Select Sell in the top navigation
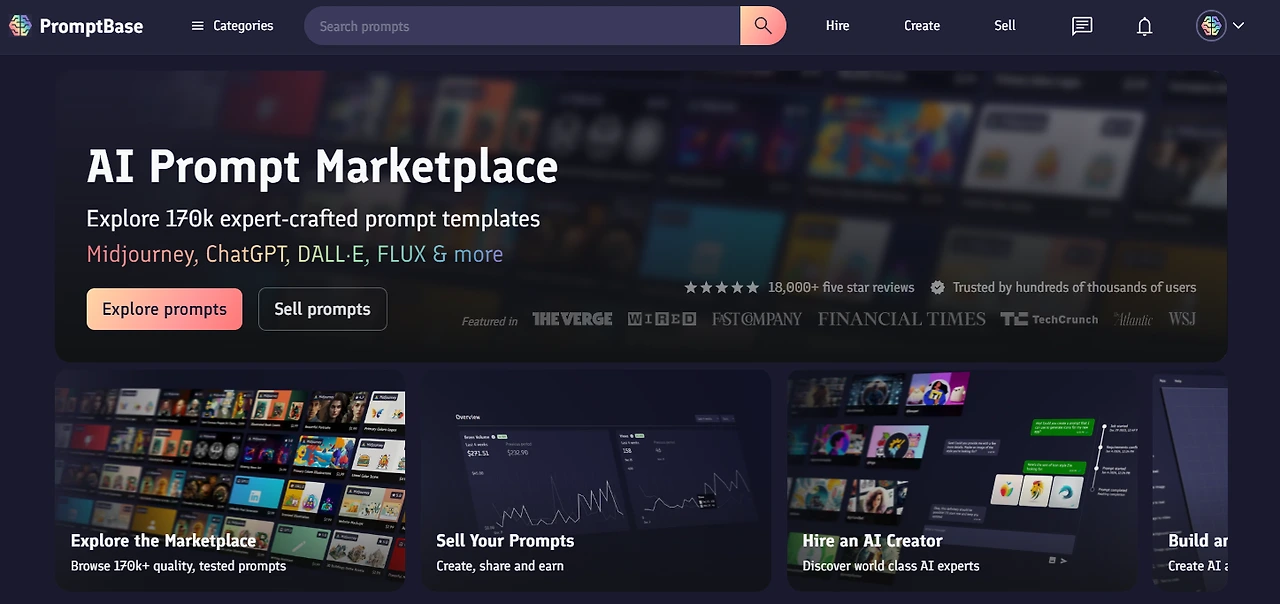The image size is (1280, 604). pyautogui.click(x=1005, y=26)
